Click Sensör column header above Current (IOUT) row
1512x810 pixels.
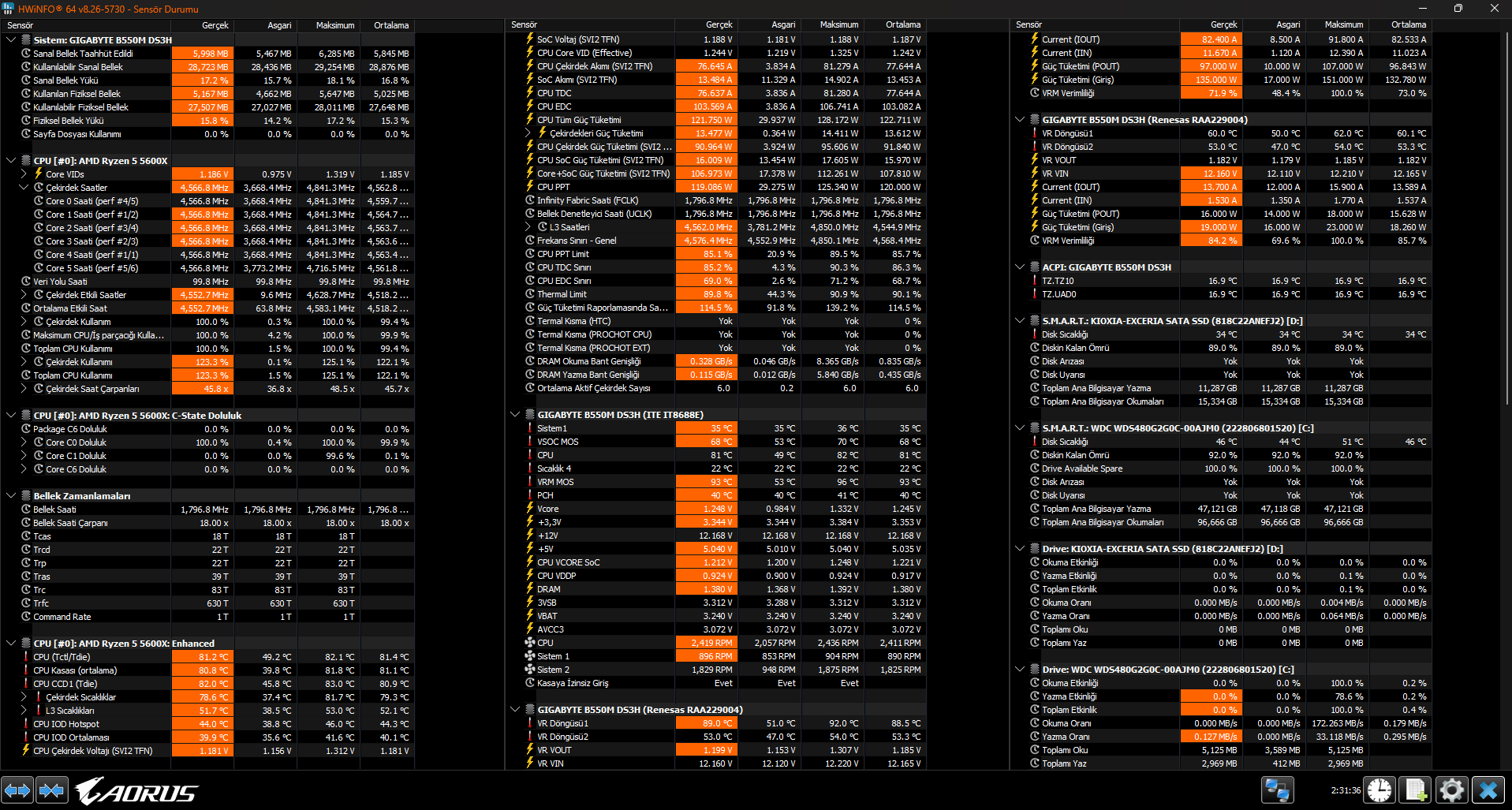pyautogui.click(x=1095, y=25)
